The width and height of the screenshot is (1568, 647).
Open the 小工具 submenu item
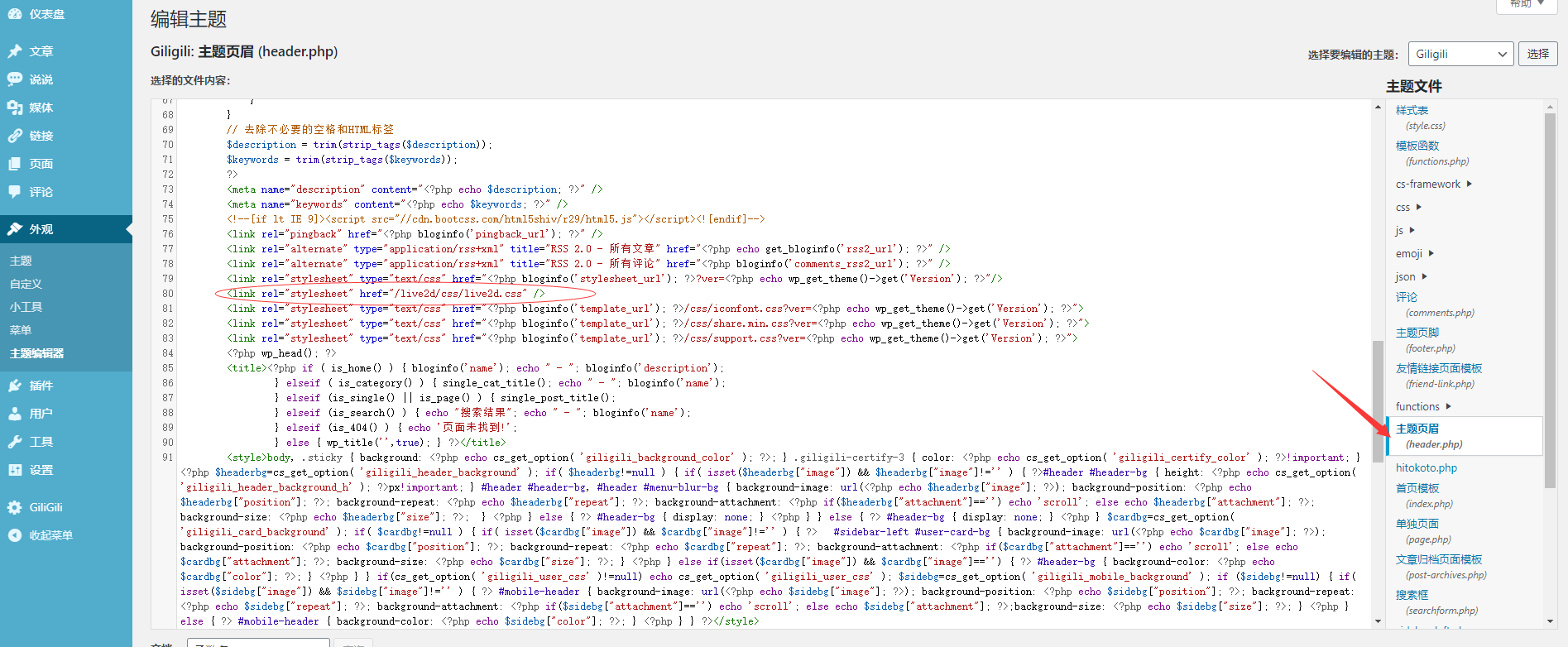tap(26, 307)
